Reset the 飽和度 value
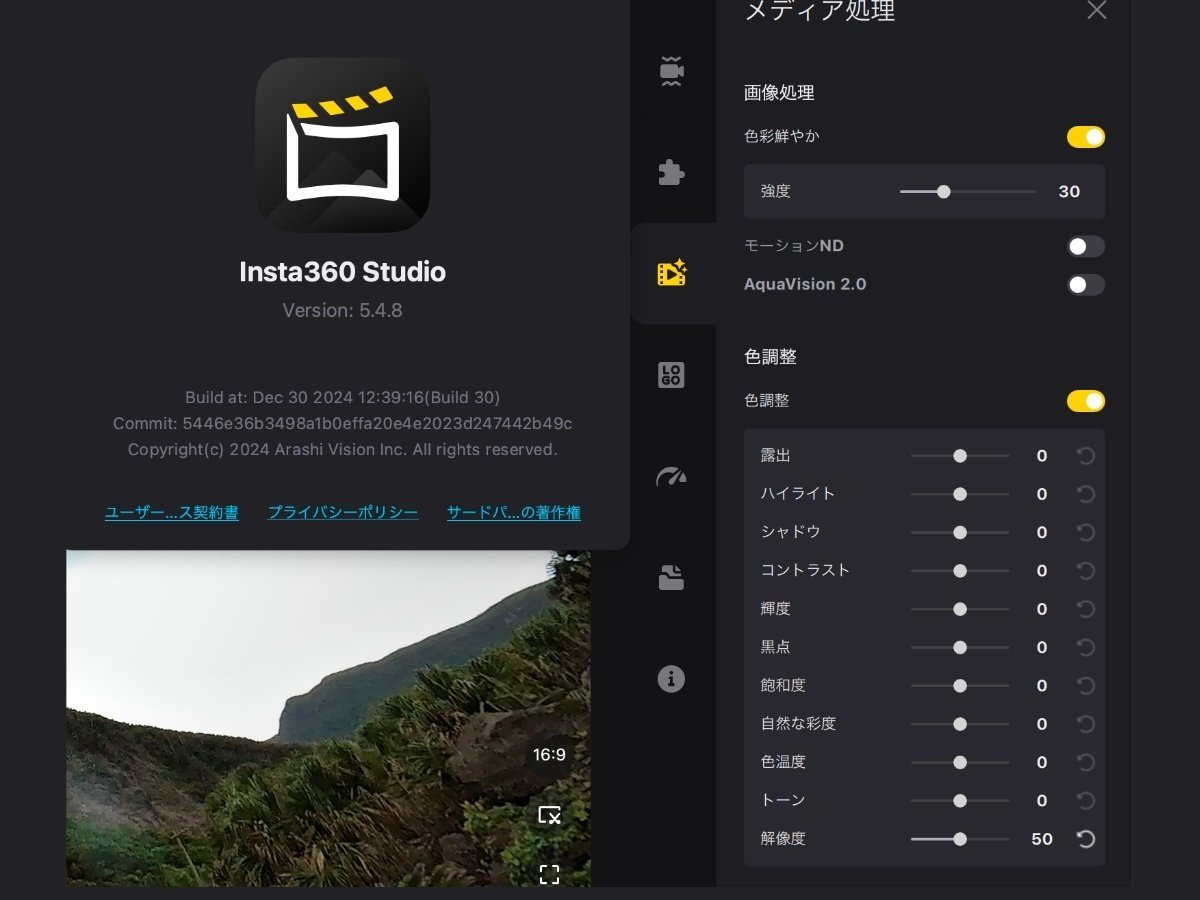This screenshot has width=1200, height=900. pos(1086,686)
